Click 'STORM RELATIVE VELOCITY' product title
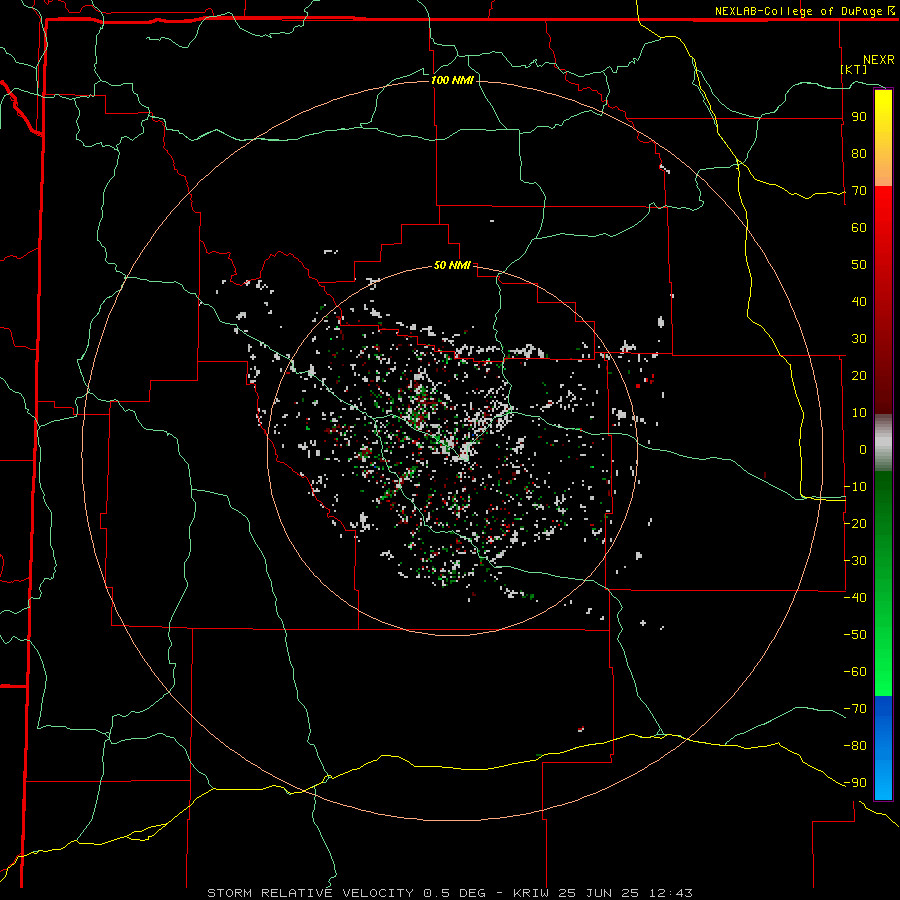This screenshot has width=900, height=900. click(x=310, y=893)
